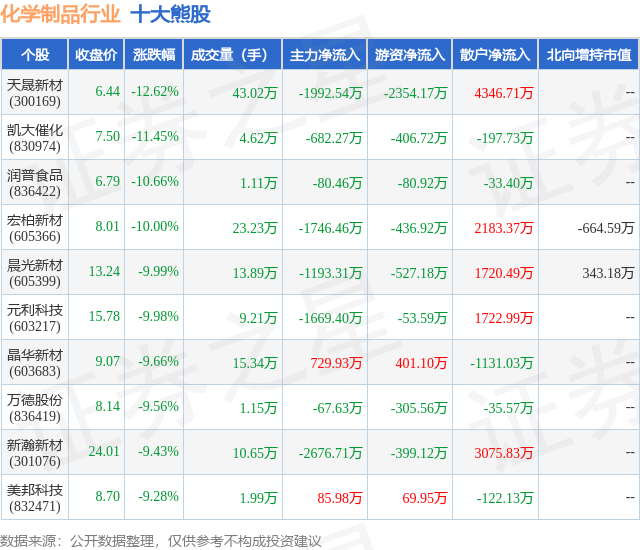Click the 游资净流入 column header
This screenshot has width=640, height=550.
point(410,55)
